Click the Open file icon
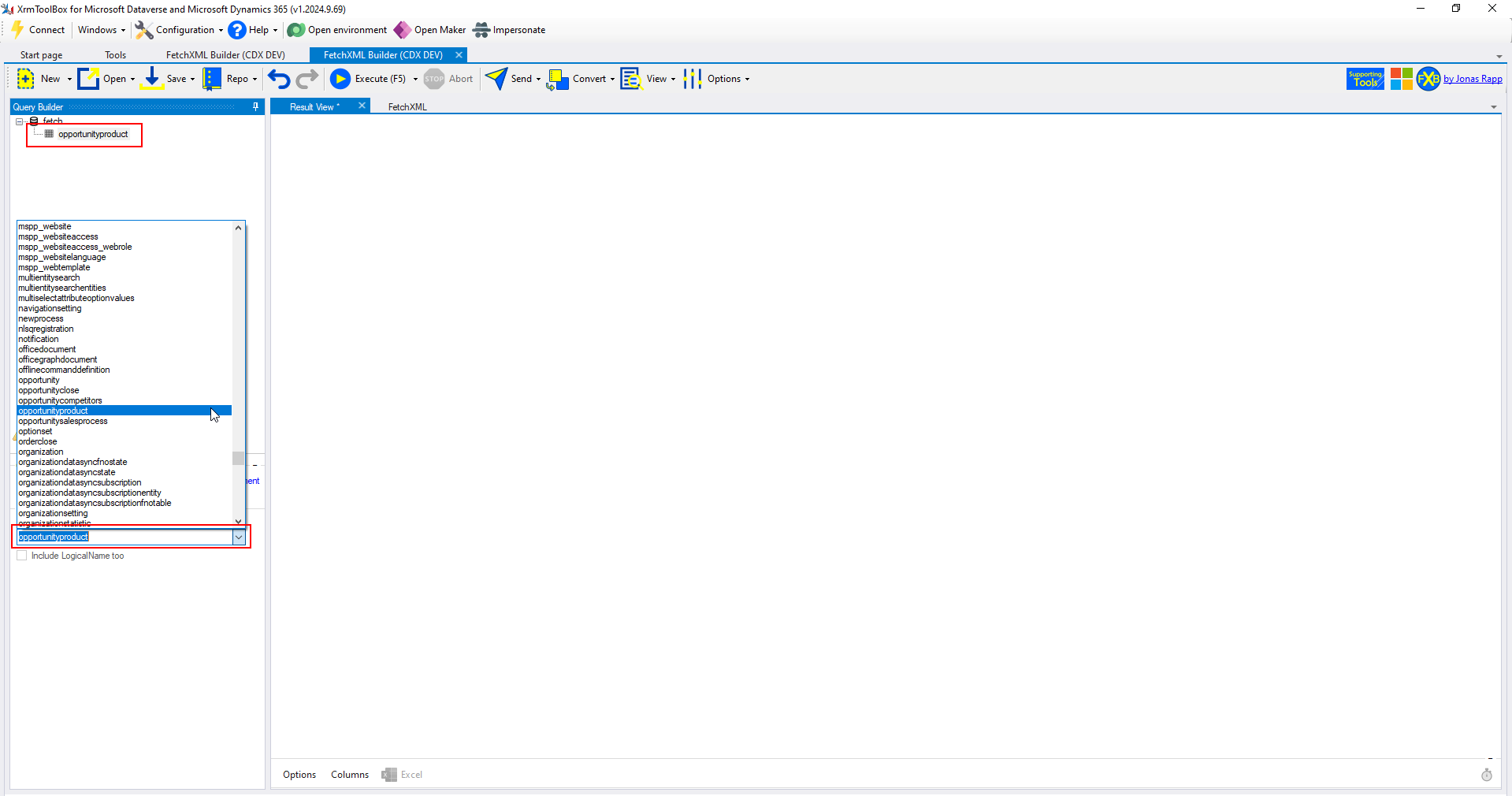Screen dimensions: 1512x796 [88, 79]
